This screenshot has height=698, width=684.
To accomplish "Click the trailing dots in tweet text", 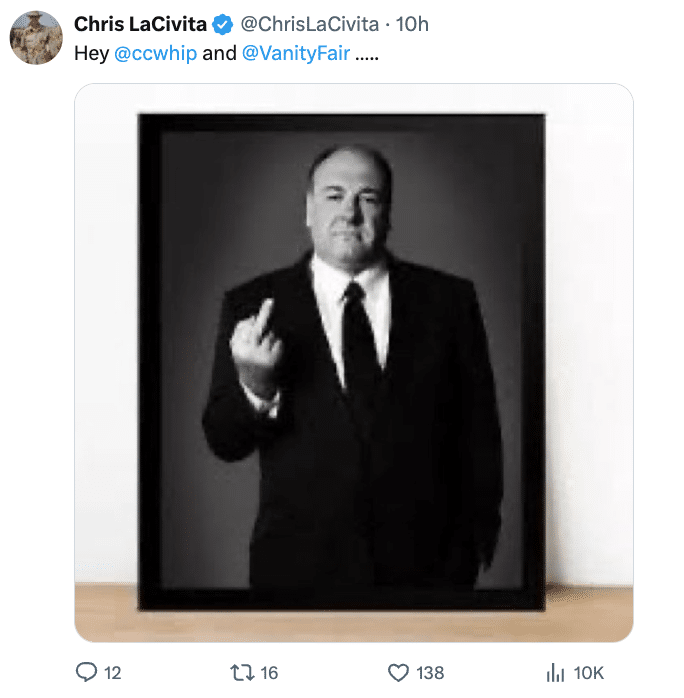I will (x=368, y=53).
